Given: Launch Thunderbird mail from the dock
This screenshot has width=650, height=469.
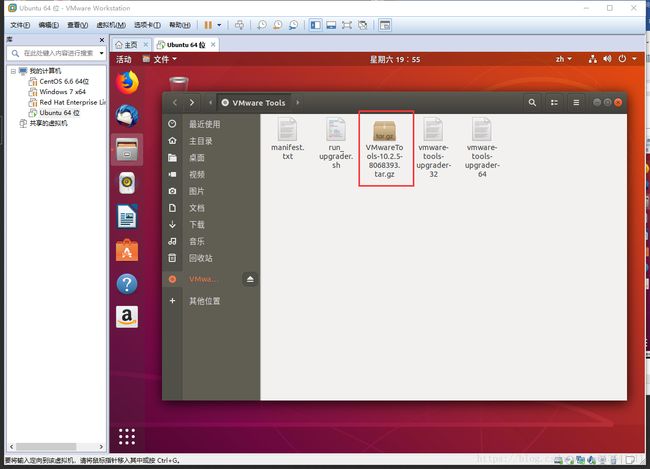Looking at the screenshot, I should (x=127, y=116).
